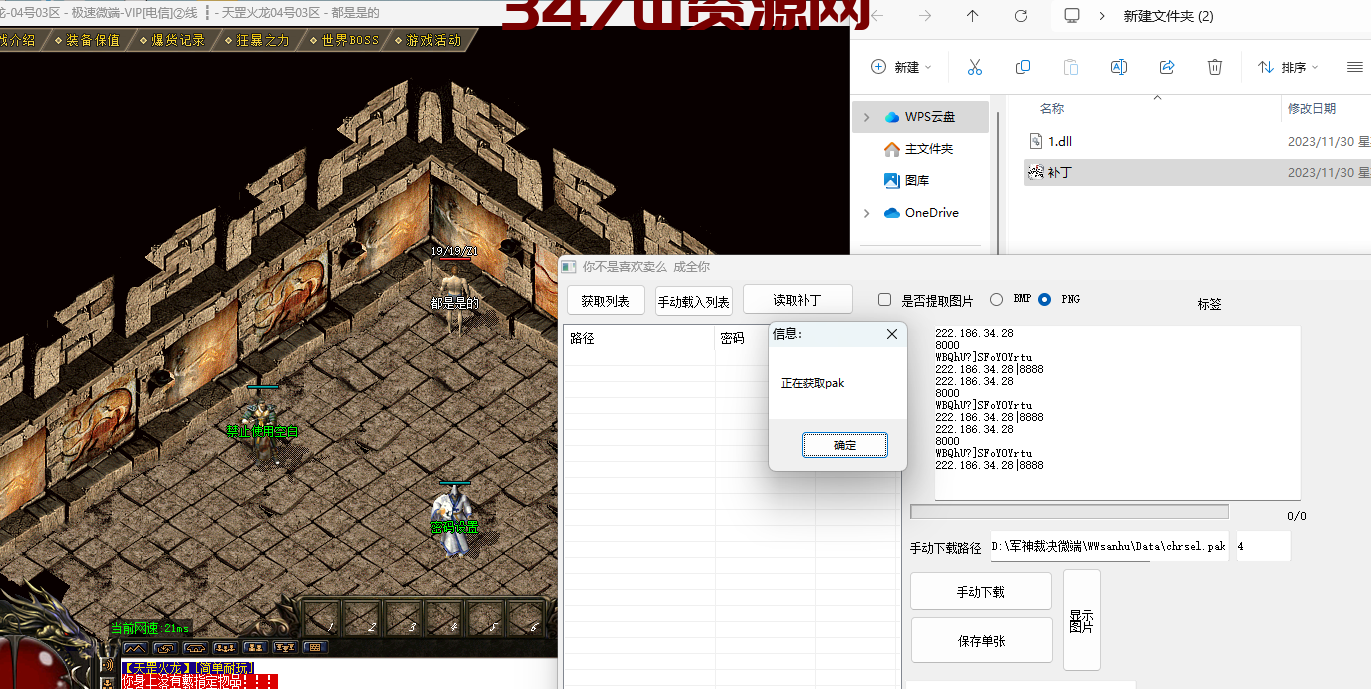Rename the selected file in Explorer
The height and width of the screenshot is (689, 1371).
coord(1119,67)
